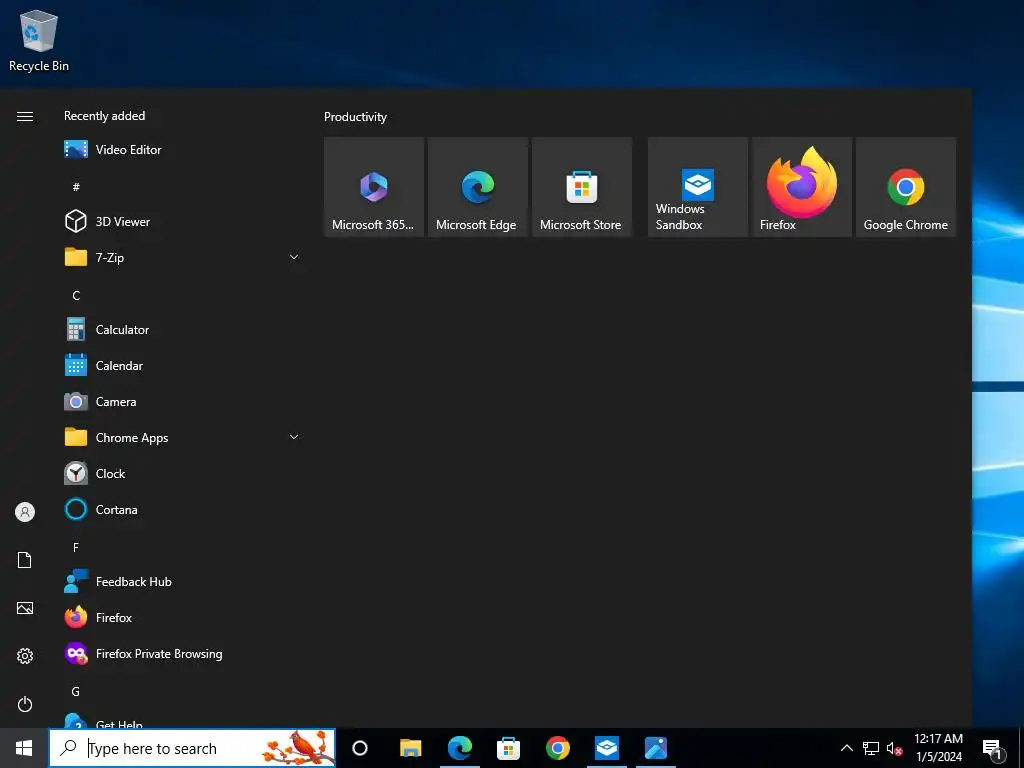The width and height of the screenshot is (1024, 768).
Task: Click the 'G' letter group header
Action: pyautogui.click(x=76, y=692)
